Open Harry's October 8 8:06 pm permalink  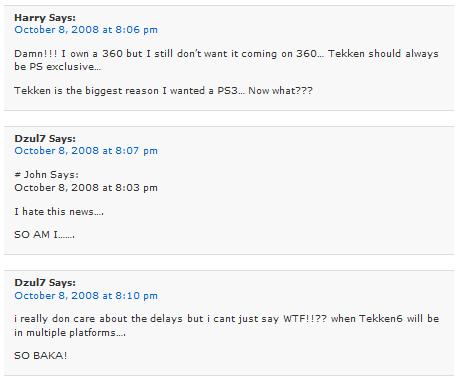coord(86,30)
